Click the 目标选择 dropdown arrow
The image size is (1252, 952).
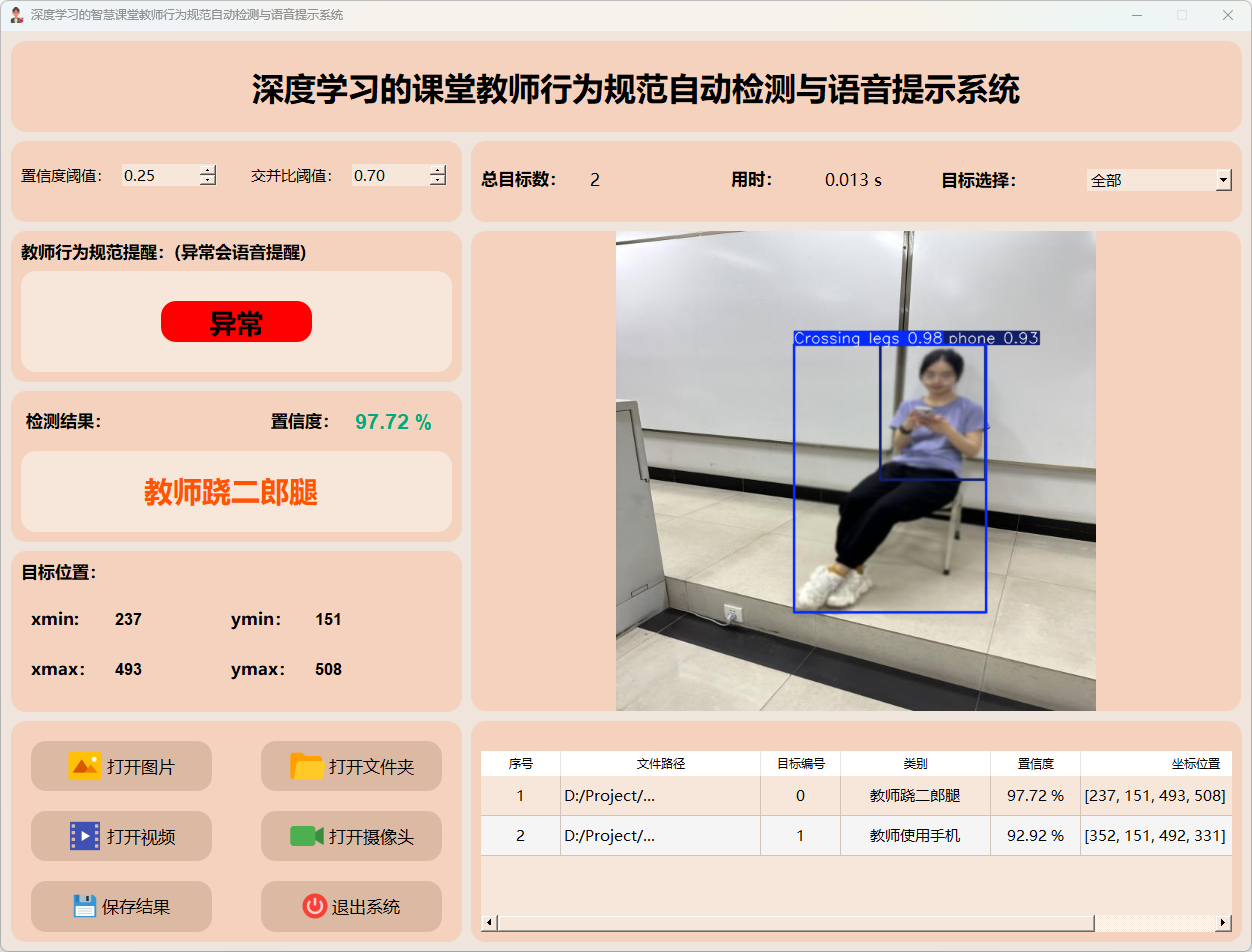click(1224, 180)
